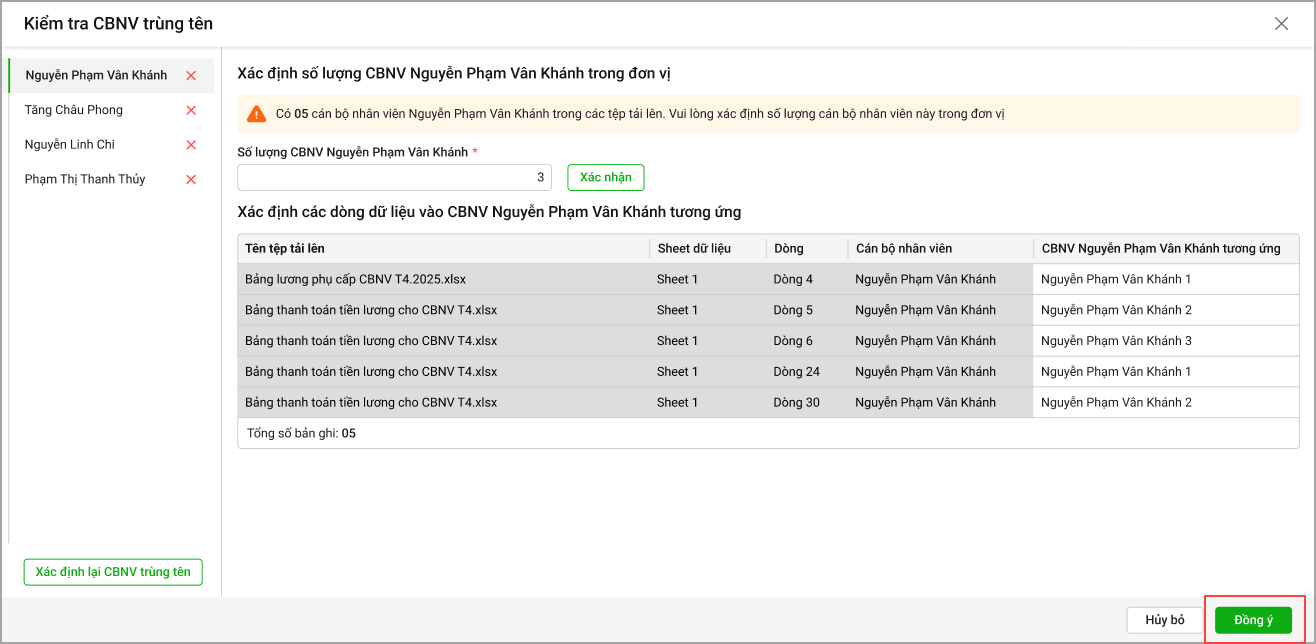Select Nguyễn Phạm Vân Khánh in sidebar
This screenshot has width=1316, height=644.
click(x=96, y=76)
